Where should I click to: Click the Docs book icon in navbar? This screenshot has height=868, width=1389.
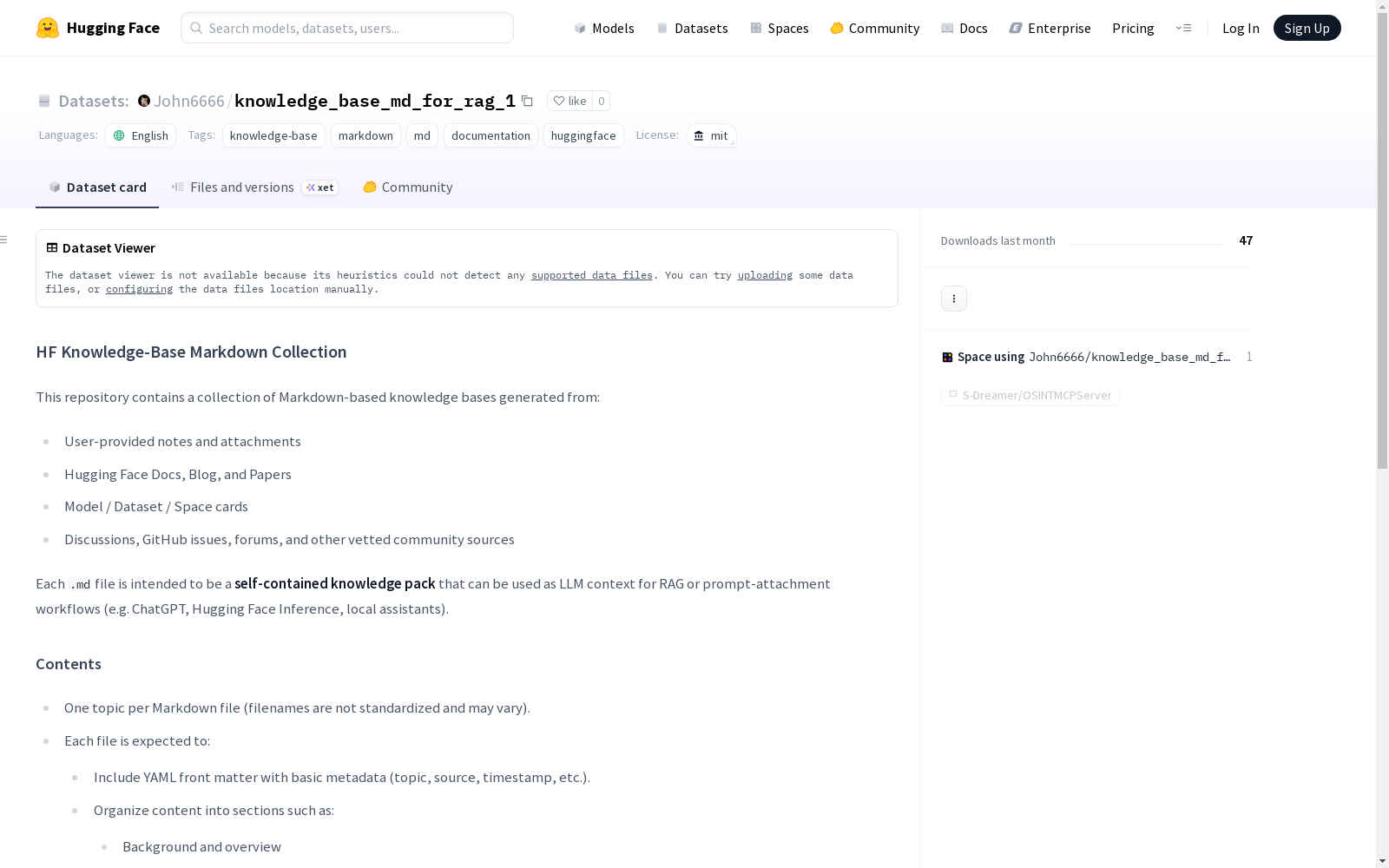coord(947,28)
